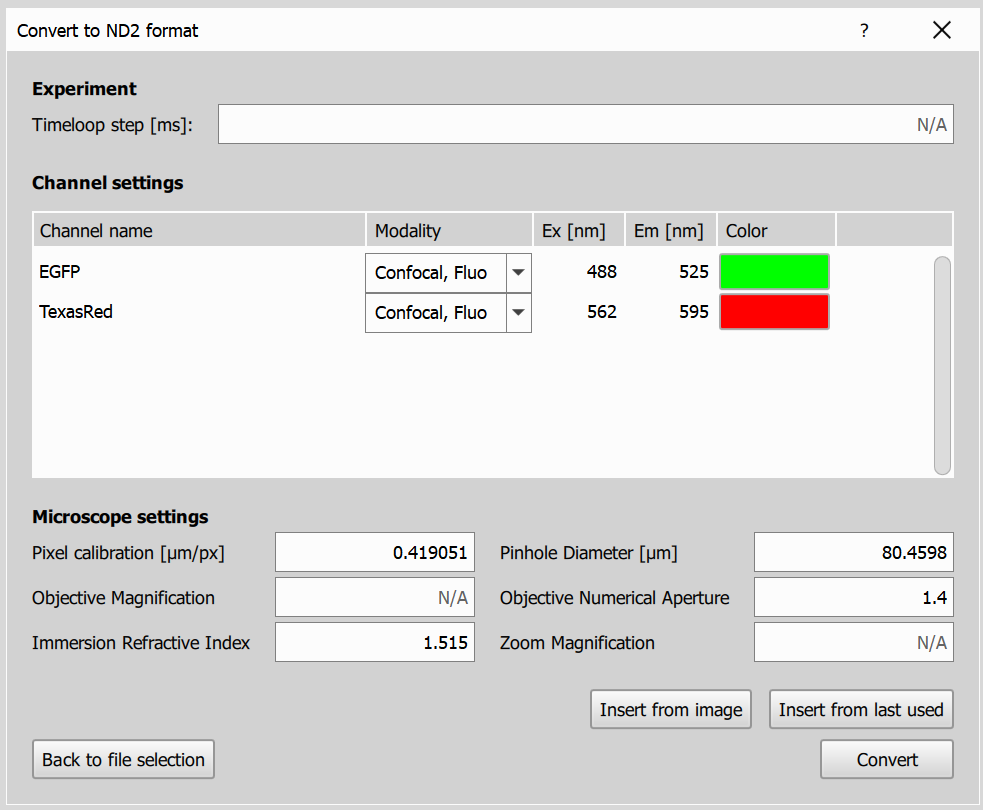This screenshot has width=983, height=810.
Task: Click Back to file selection
Action: click(x=123, y=759)
